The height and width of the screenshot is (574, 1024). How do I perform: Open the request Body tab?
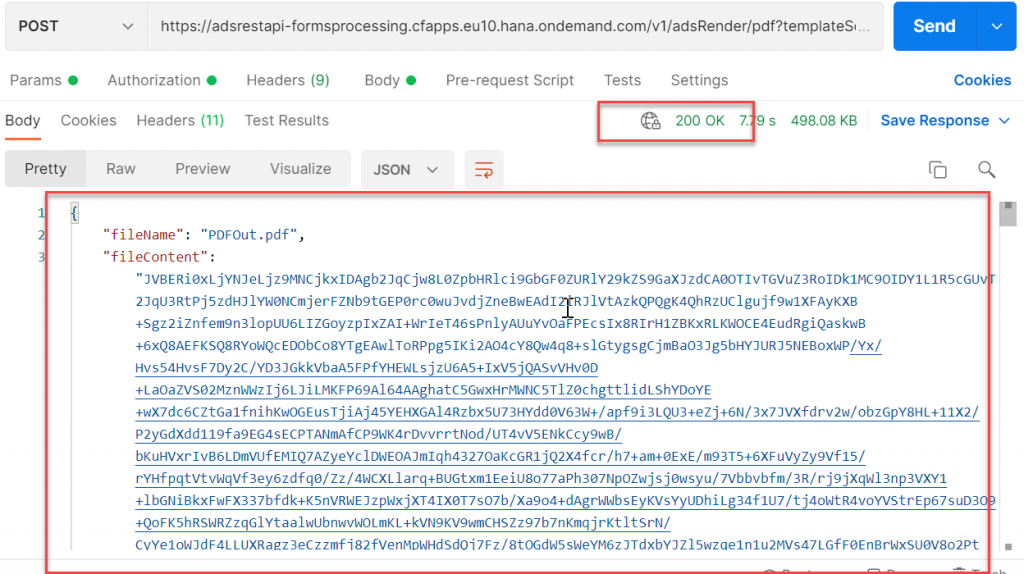pos(390,80)
